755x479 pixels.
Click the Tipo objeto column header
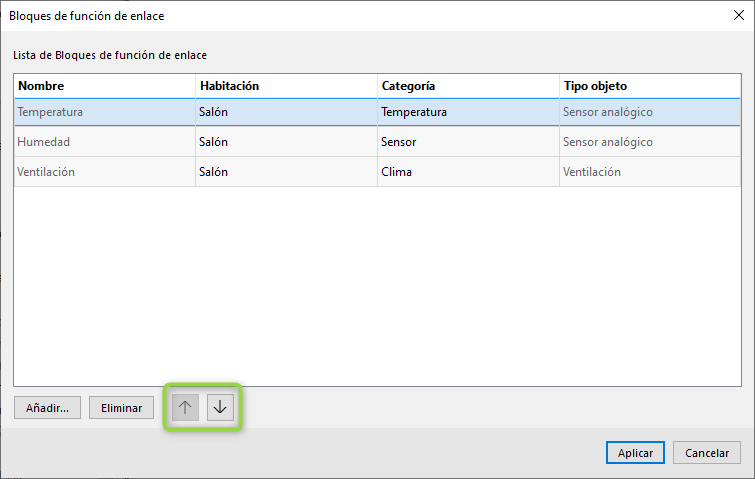649,86
